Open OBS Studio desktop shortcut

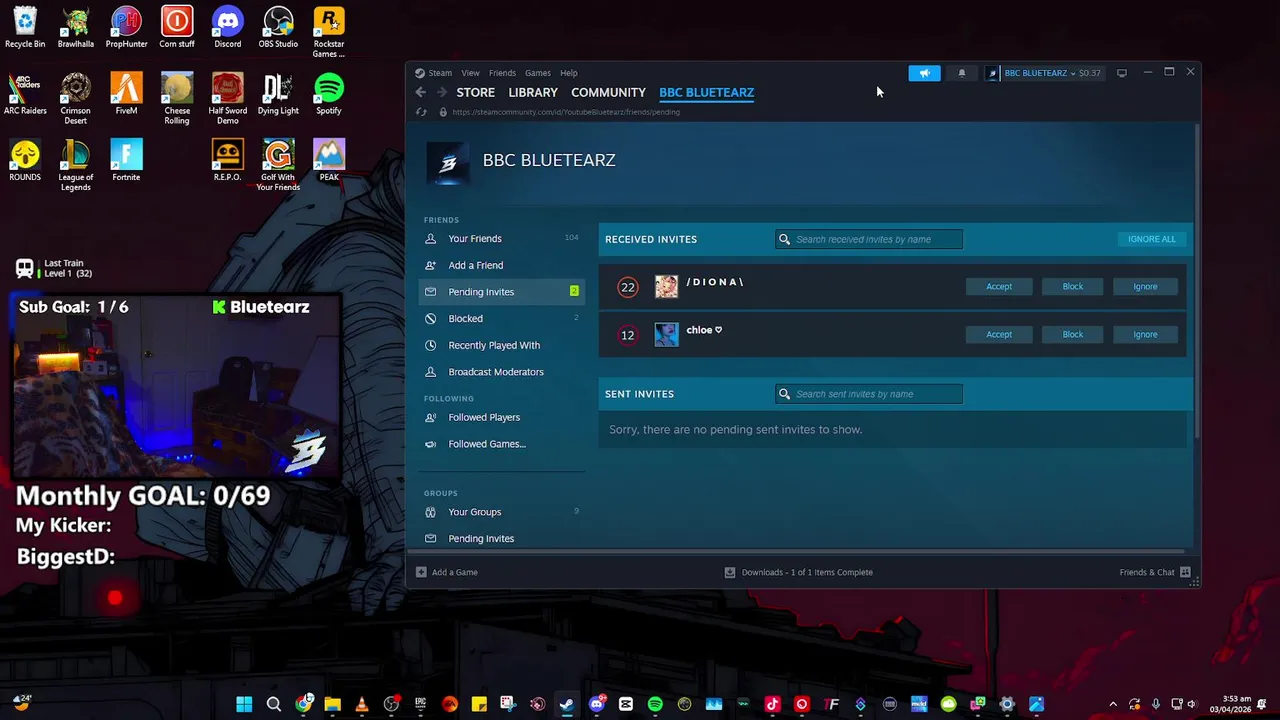click(x=278, y=28)
